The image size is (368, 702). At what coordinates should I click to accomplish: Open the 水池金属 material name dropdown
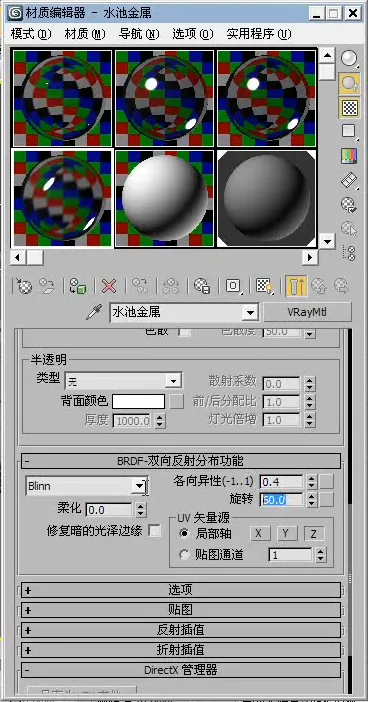click(250, 312)
